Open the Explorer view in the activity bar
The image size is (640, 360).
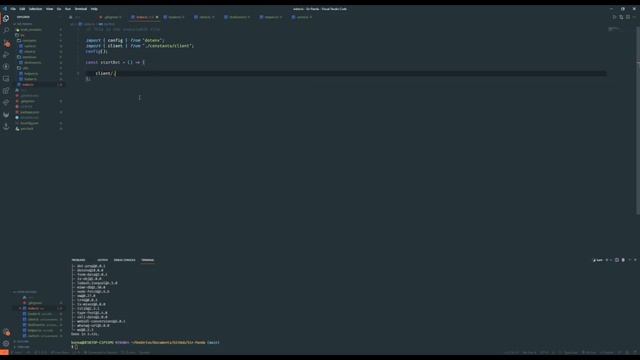(x=6, y=18)
